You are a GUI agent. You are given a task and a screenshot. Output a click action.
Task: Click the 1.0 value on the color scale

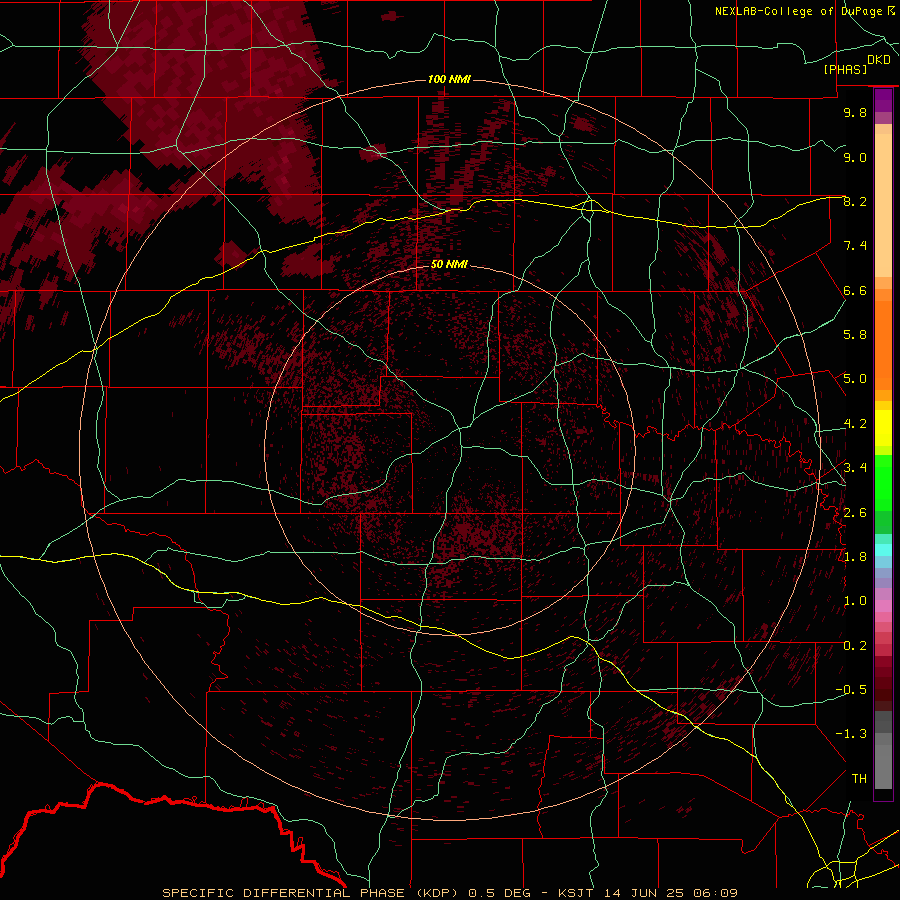tap(855, 601)
